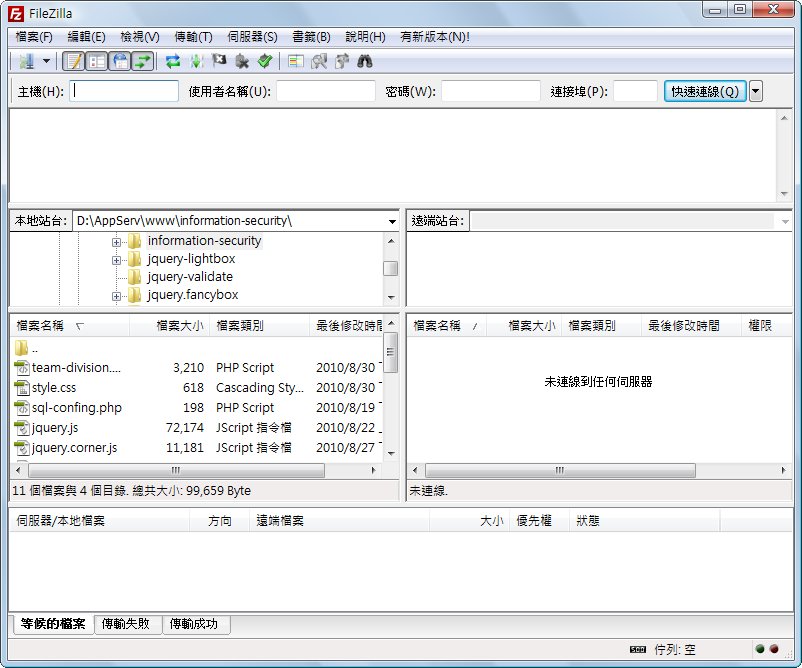
Task: Sort local files by 檔案大小 column
Action: pyautogui.click(x=170, y=326)
